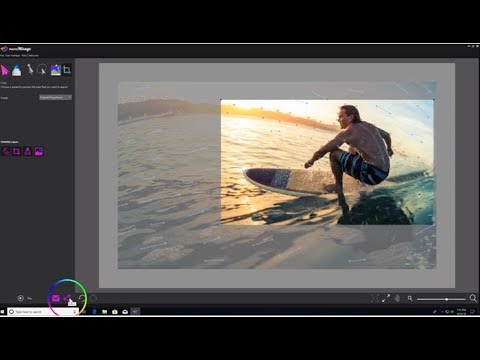
Task: Open the Welcome menu item
Action: click(34, 56)
